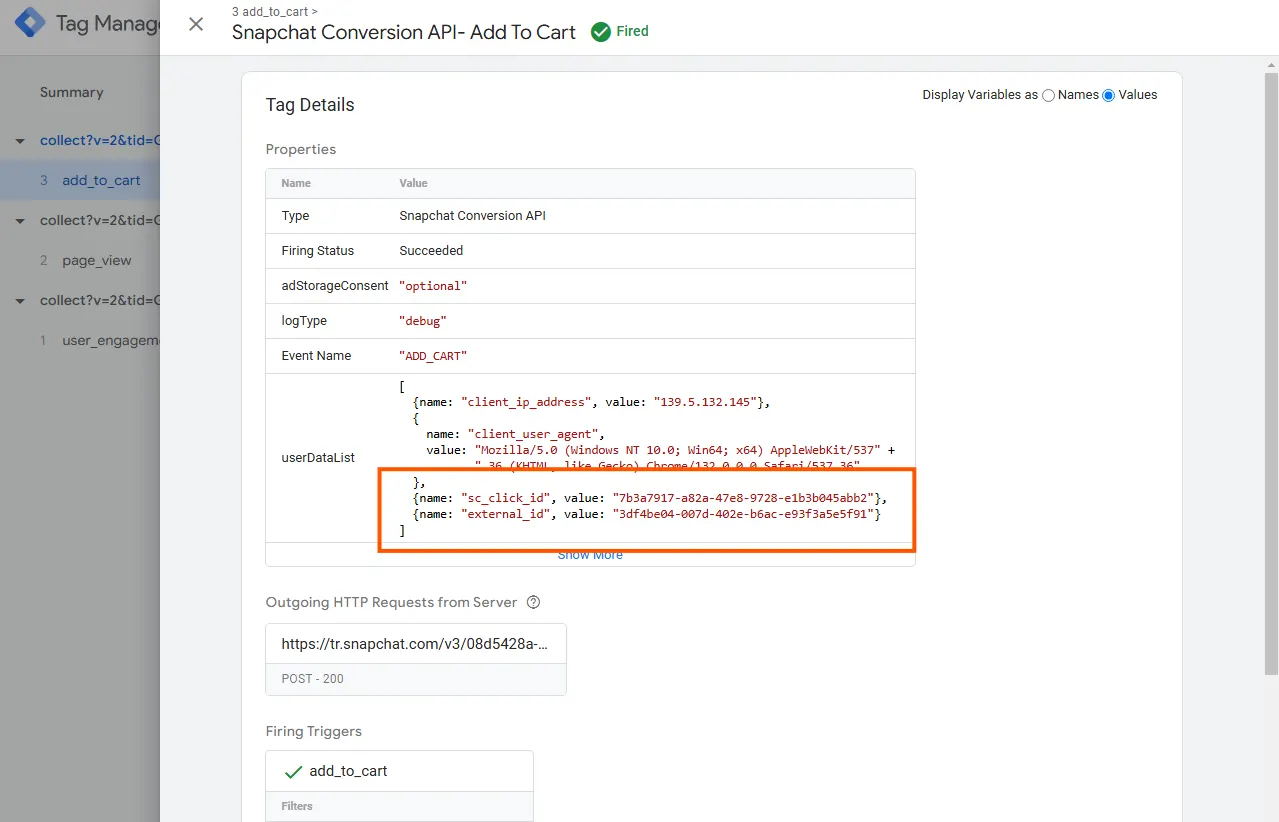Click the 'POST - 200' response status

point(312,679)
